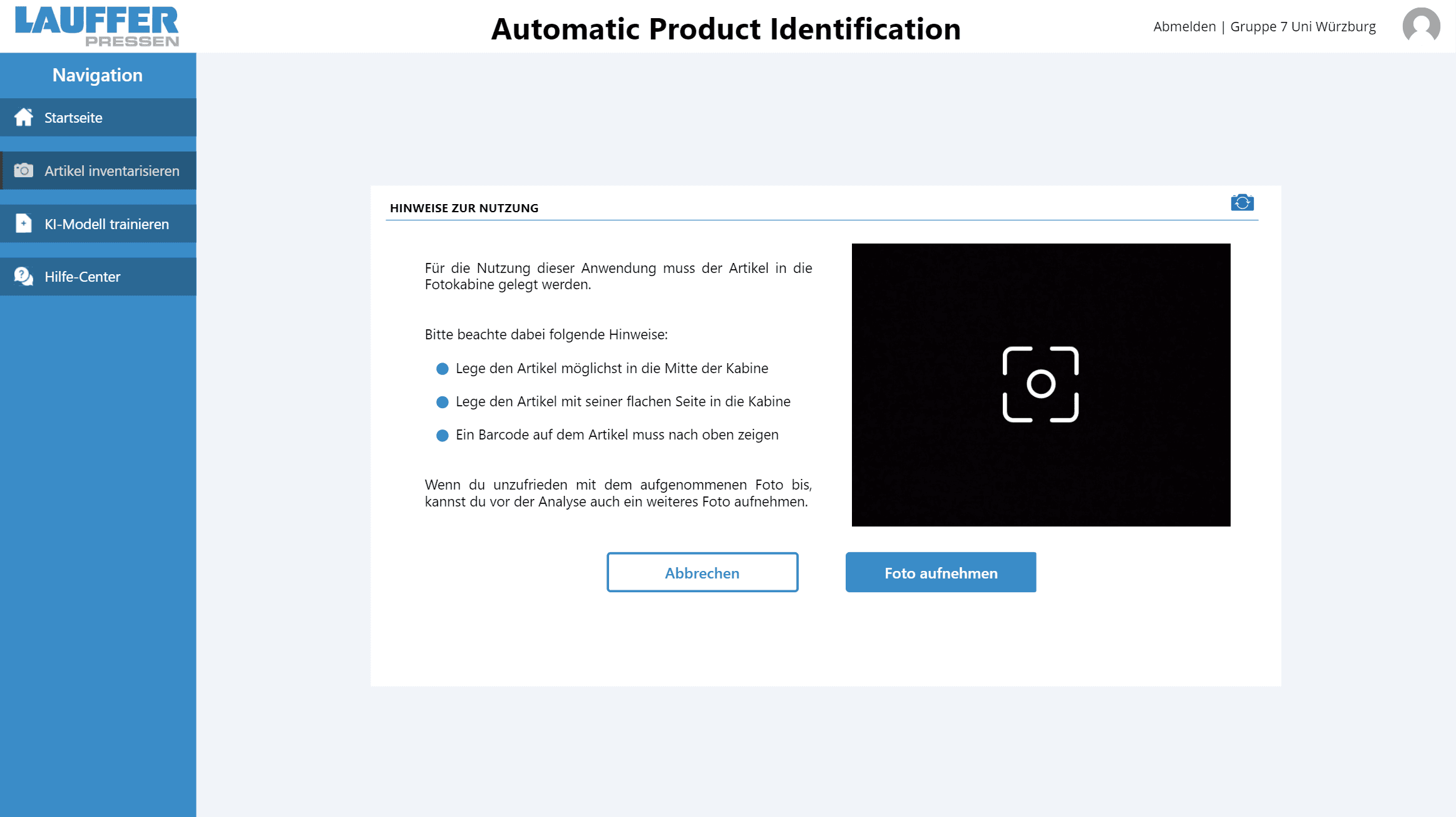The image size is (1456, 817).
Task: Open the Hilfe-Center menu label
Action: coord(83,277)
